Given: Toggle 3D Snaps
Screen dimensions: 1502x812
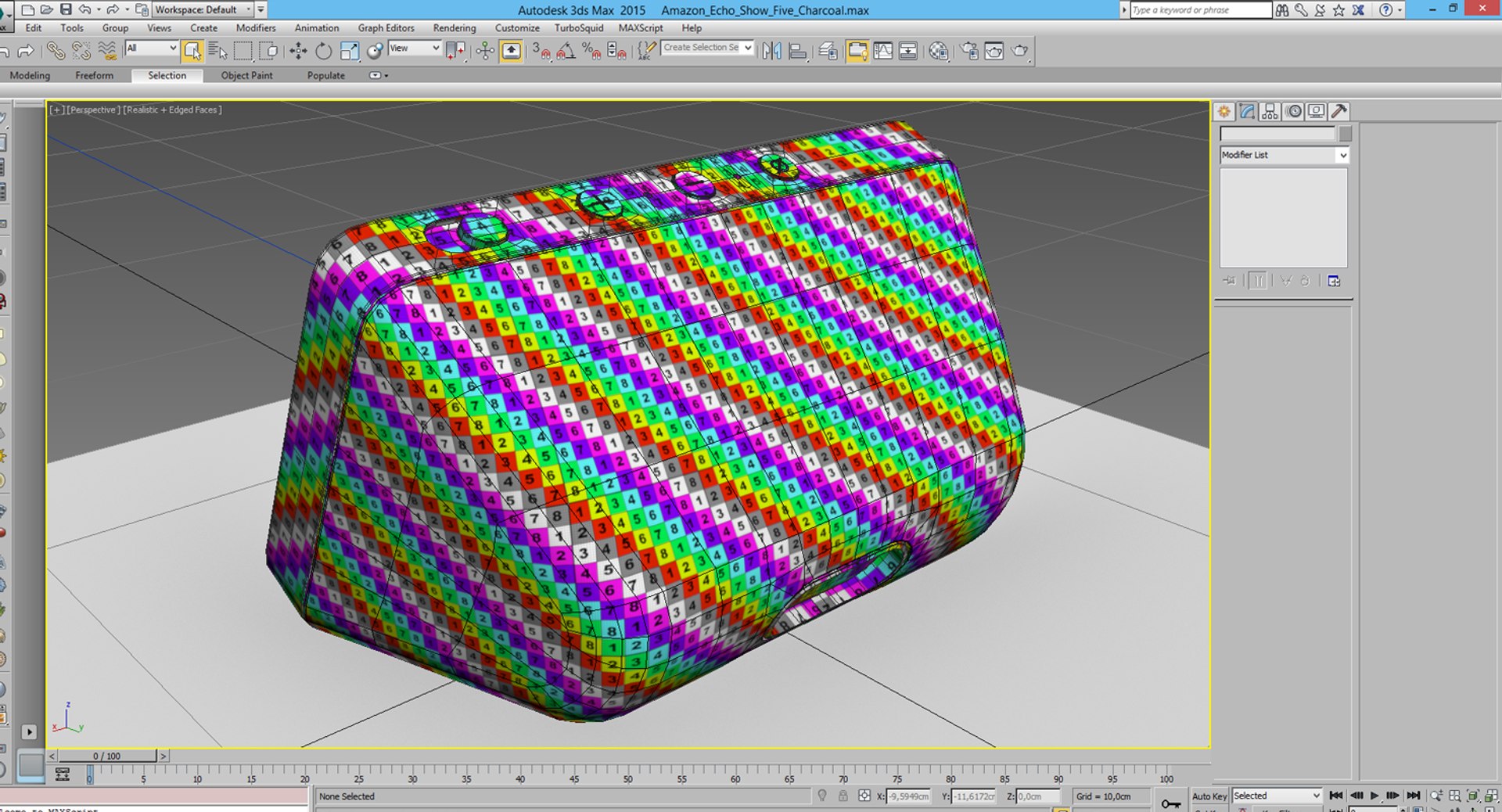Looking at the screenshot, I should tap(541, 51).
